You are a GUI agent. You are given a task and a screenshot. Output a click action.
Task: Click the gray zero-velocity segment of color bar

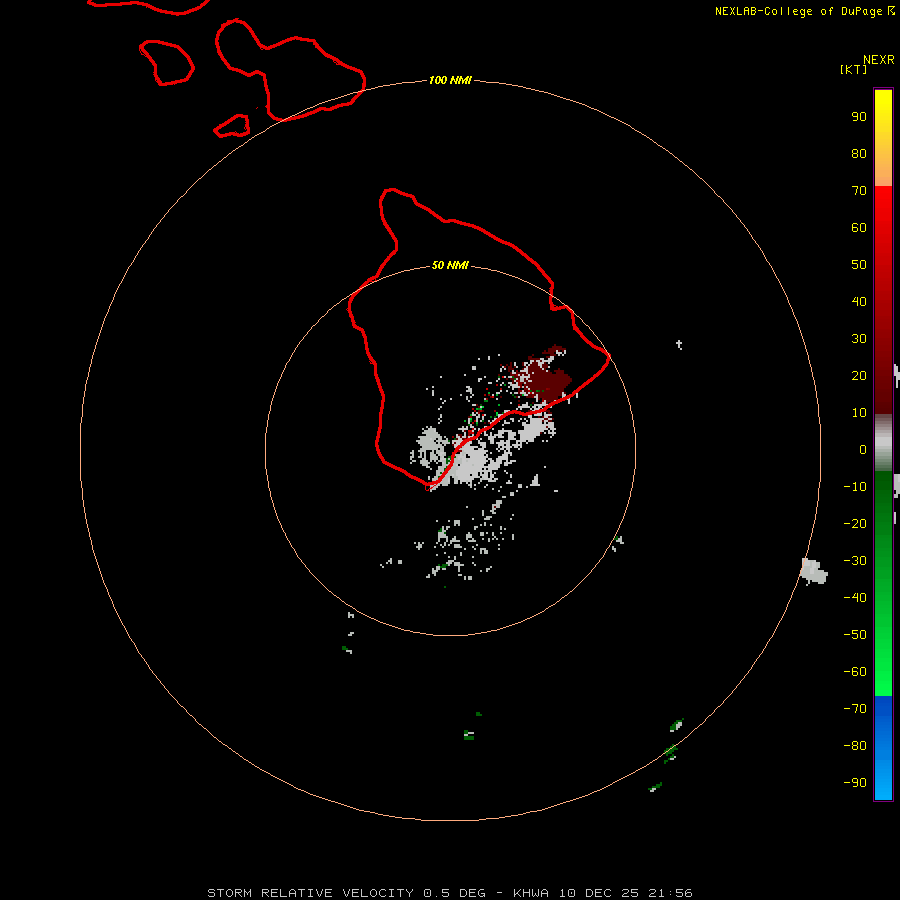(883, 443)
